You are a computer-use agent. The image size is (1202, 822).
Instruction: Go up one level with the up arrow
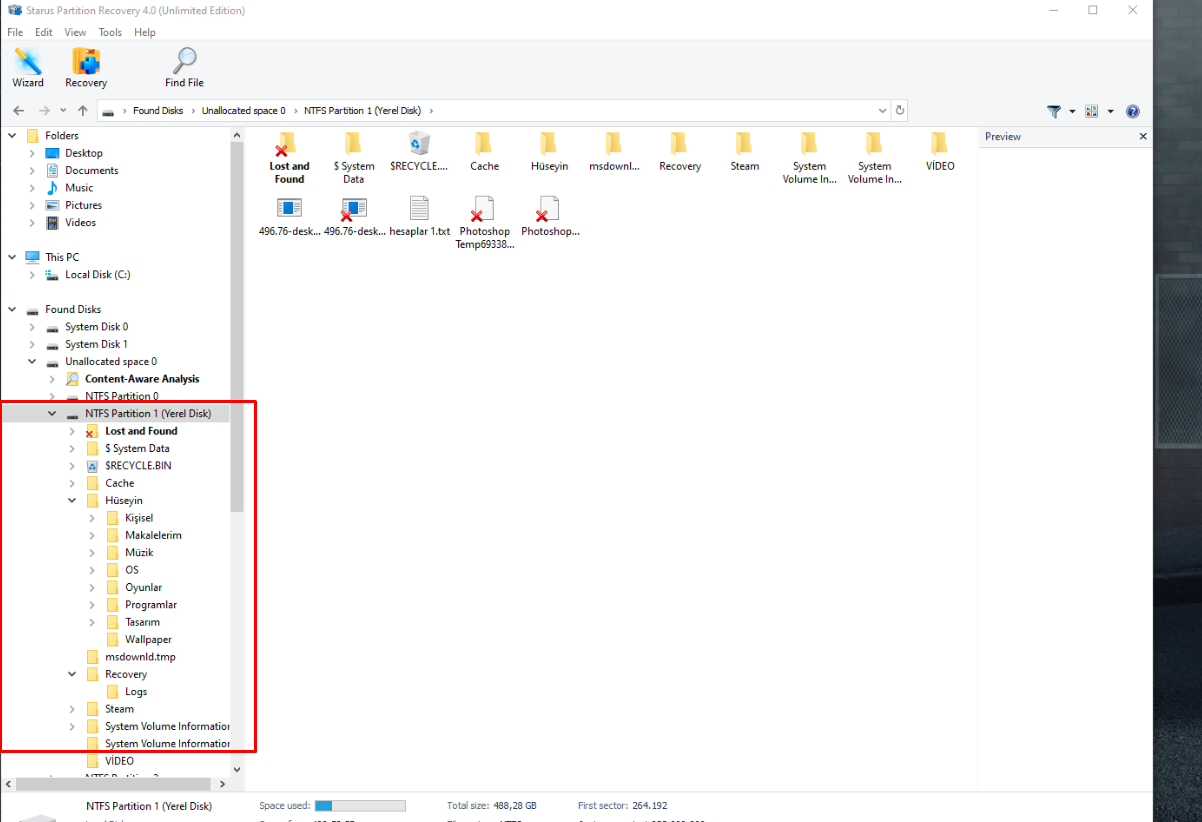click(x=83, y=111)
